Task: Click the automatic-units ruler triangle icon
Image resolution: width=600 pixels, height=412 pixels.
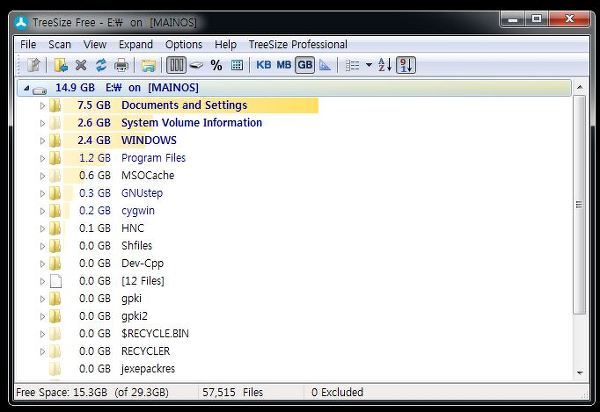Action: tap(325, 65)
